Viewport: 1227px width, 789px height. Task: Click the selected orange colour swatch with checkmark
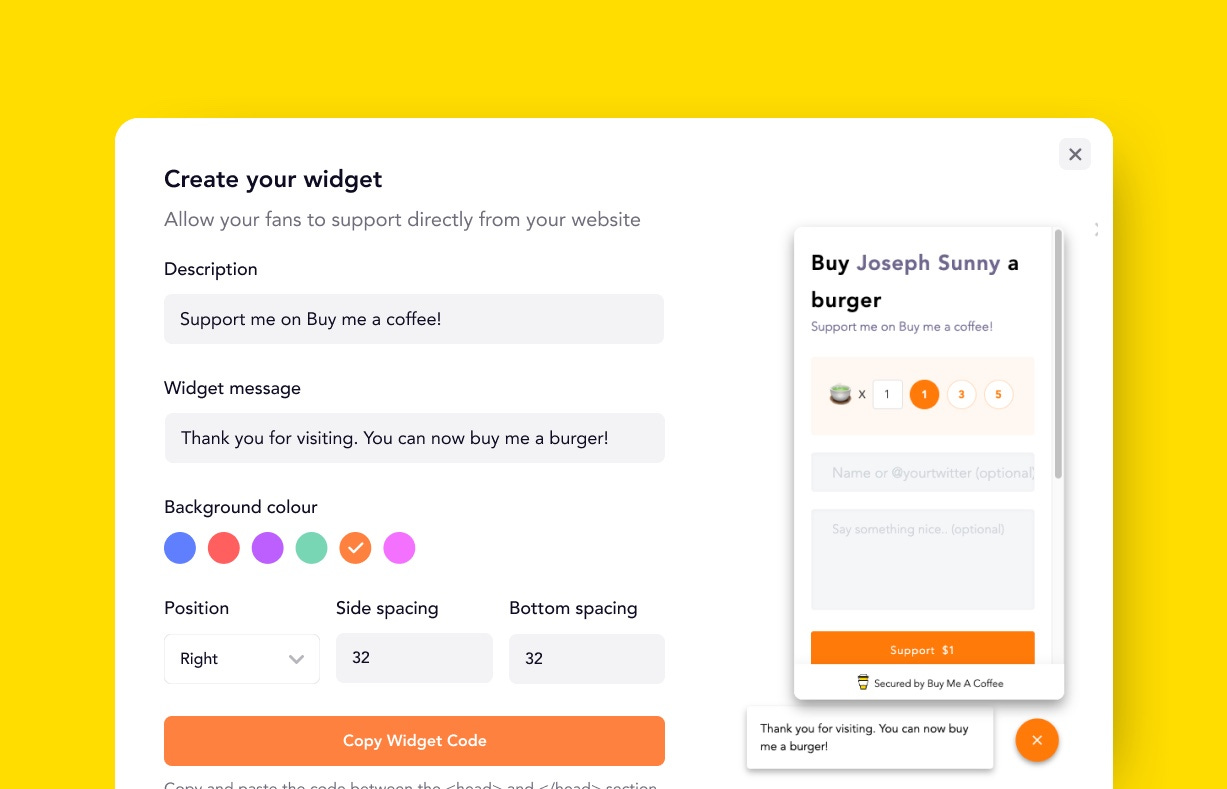click(355, 548)
